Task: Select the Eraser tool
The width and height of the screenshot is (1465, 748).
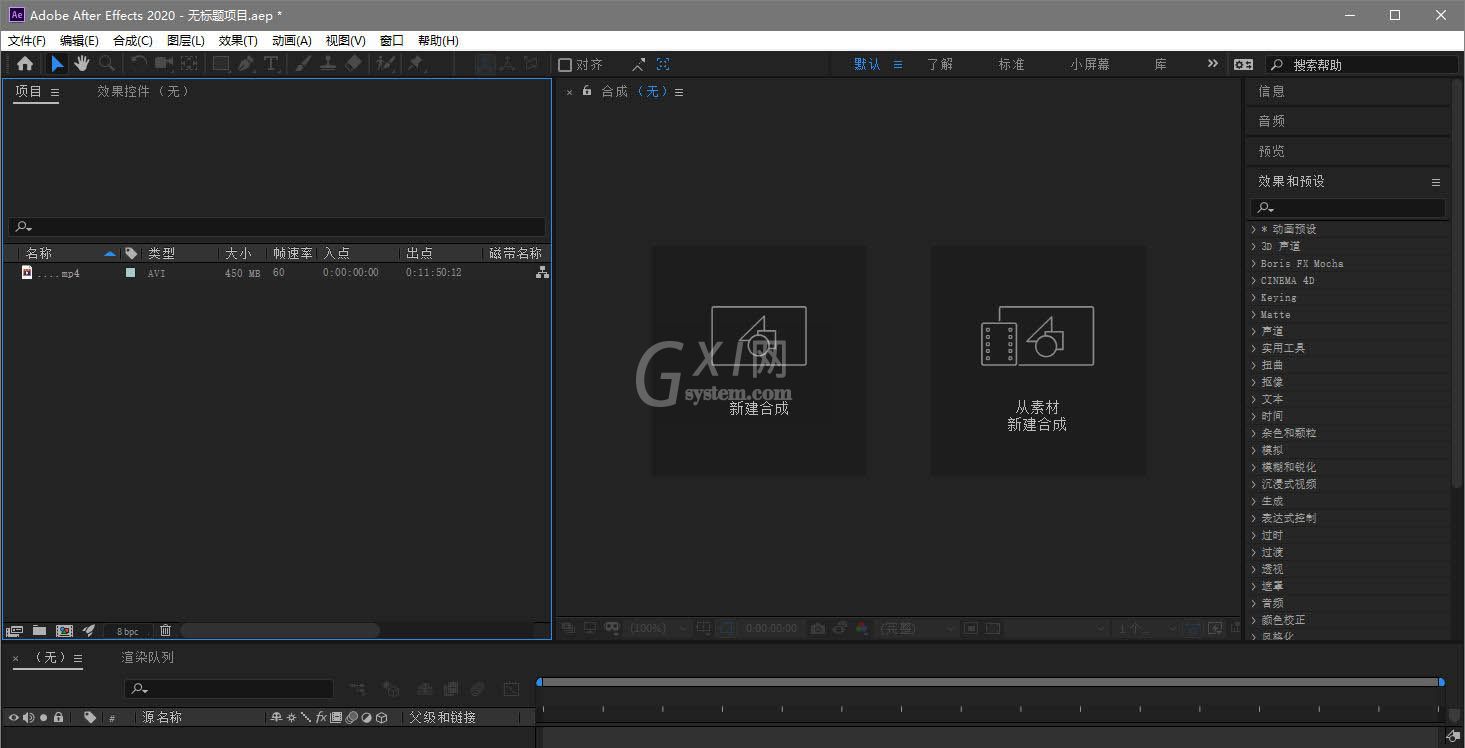Action: [353, 64]
